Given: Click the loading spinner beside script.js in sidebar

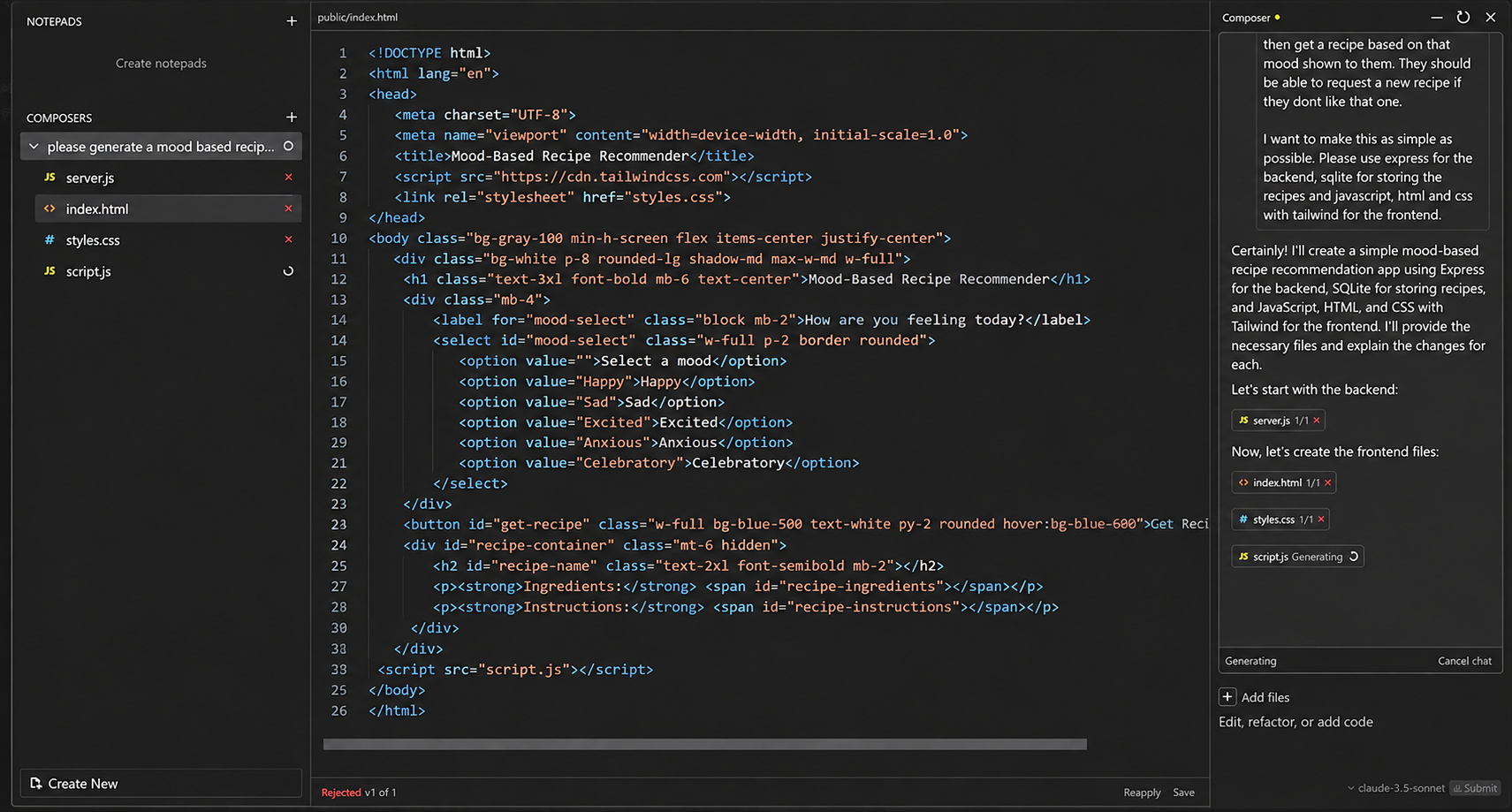Looking at the screenshot, I should click(x=288, y=271).
